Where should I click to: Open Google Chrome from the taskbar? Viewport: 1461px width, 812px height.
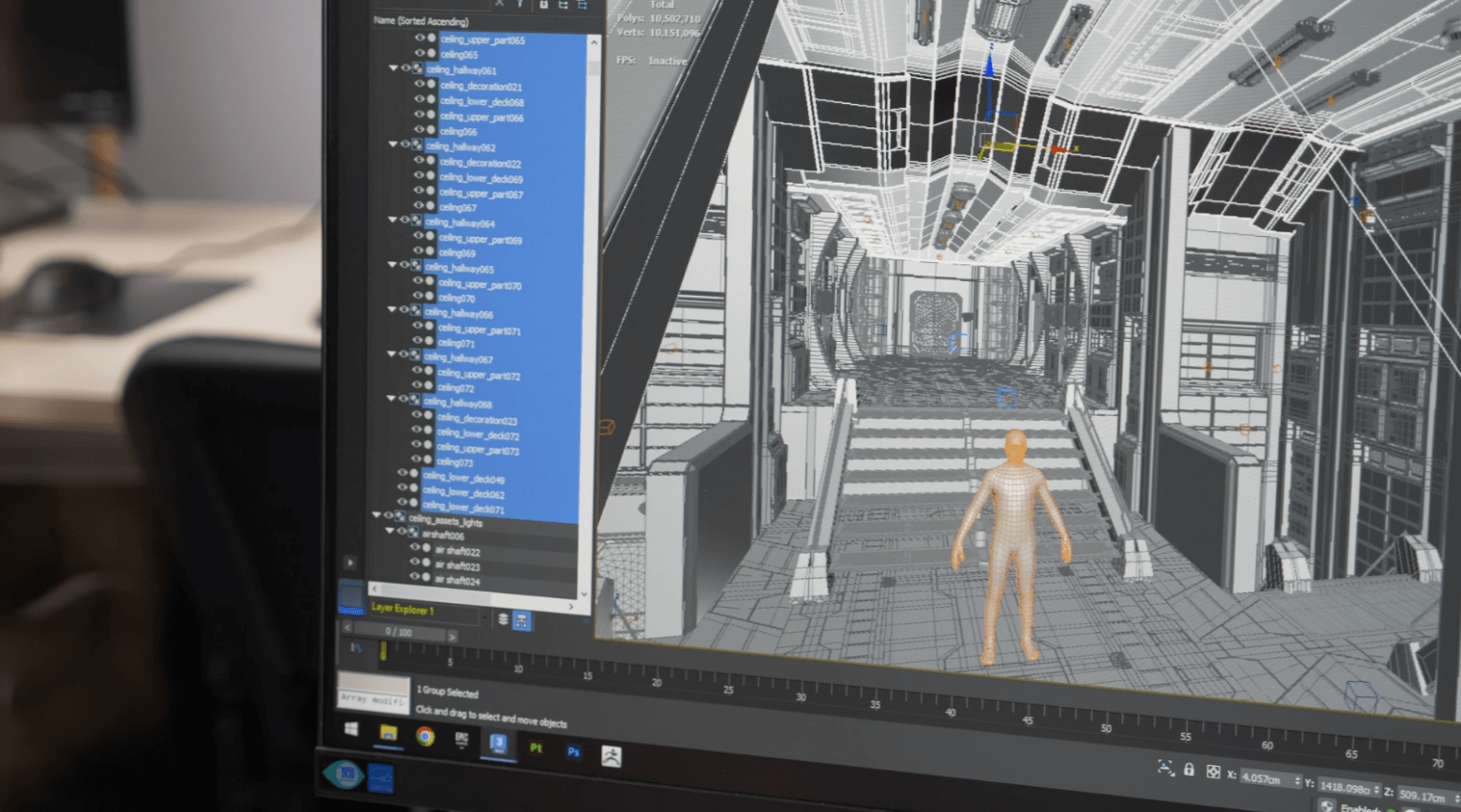point(425,736)
